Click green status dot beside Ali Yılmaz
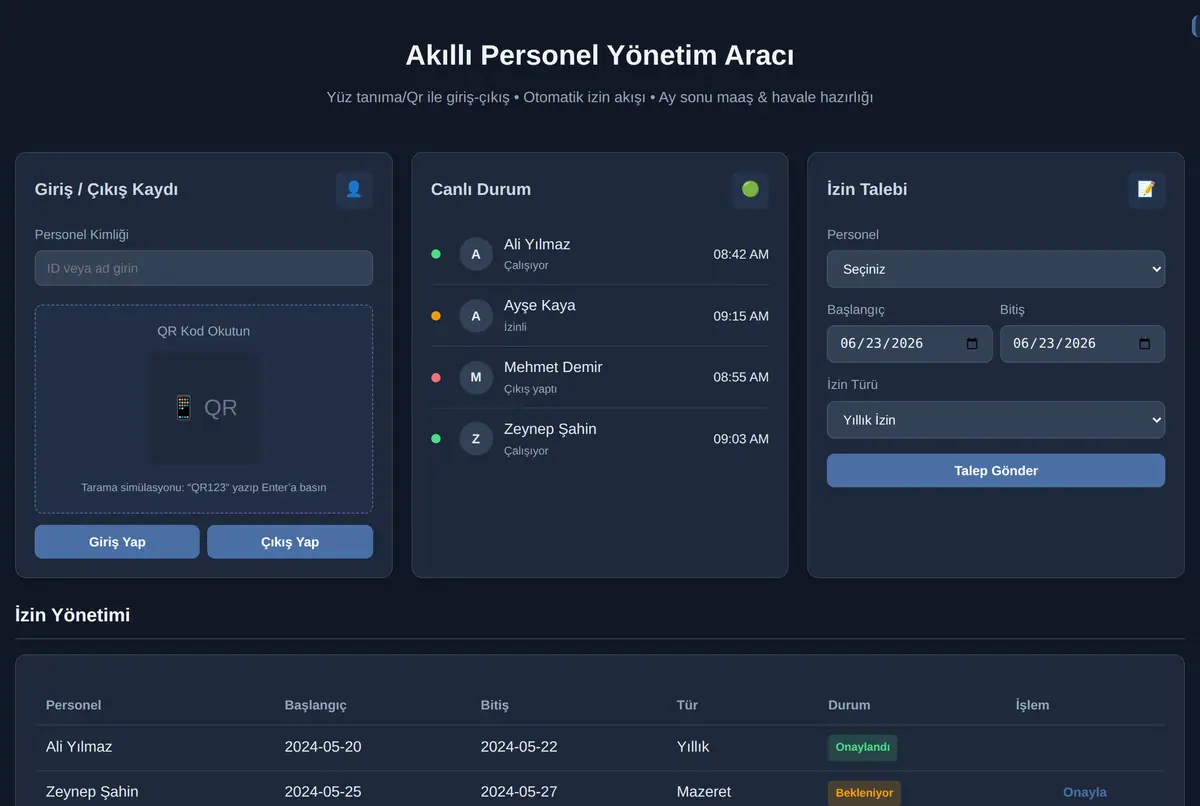 (436, 254)
